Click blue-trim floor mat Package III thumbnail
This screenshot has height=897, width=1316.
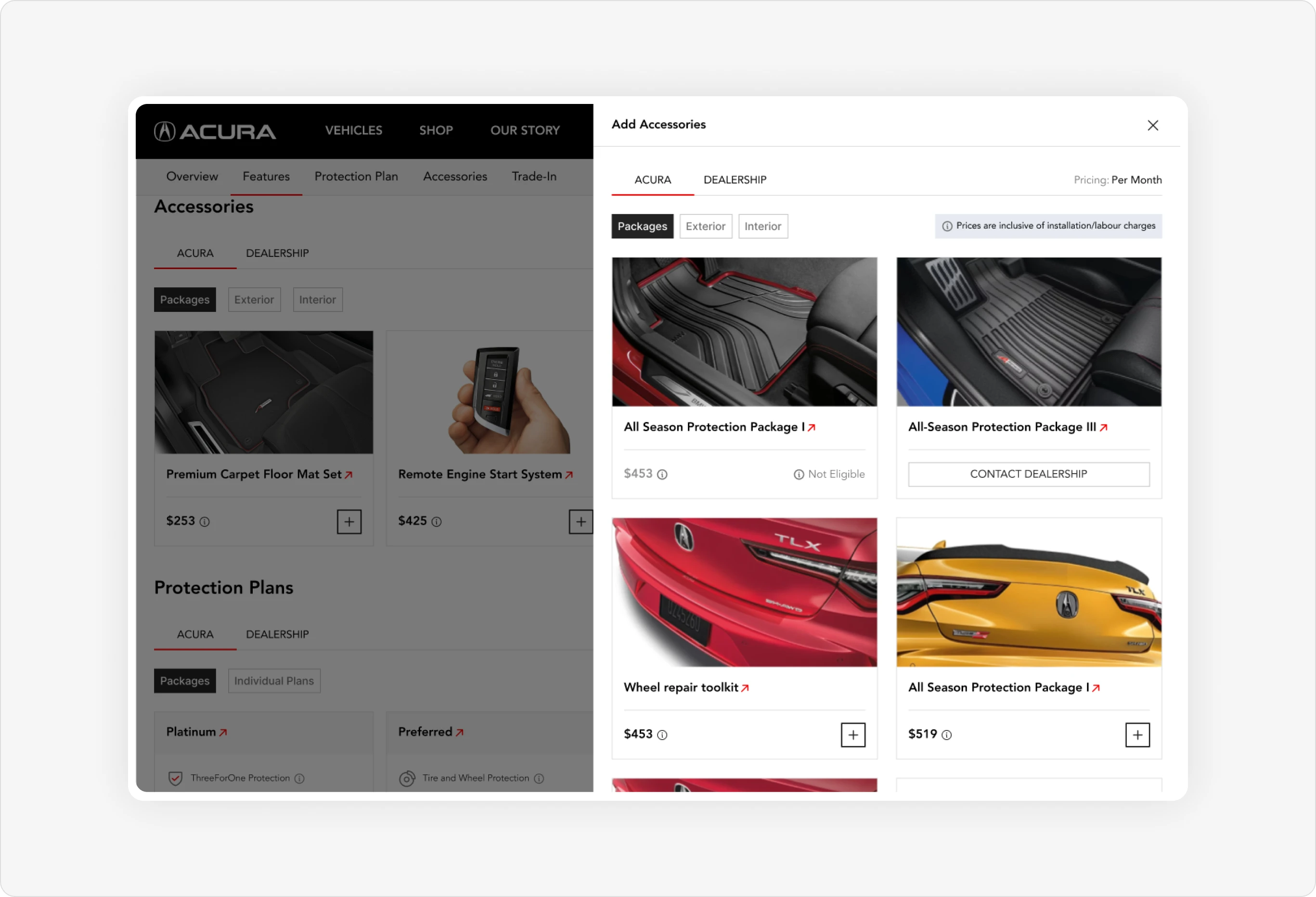tap(1028, 332)
